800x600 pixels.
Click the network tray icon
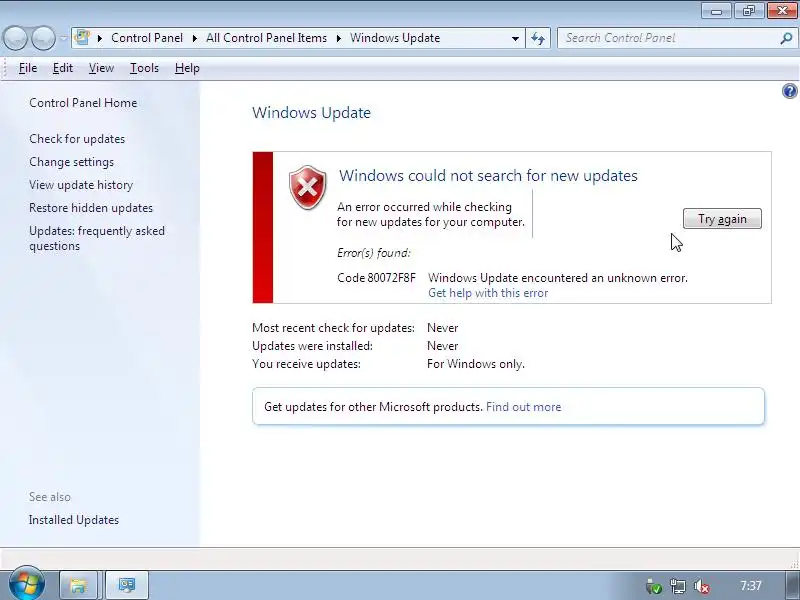tap(678, 586)
